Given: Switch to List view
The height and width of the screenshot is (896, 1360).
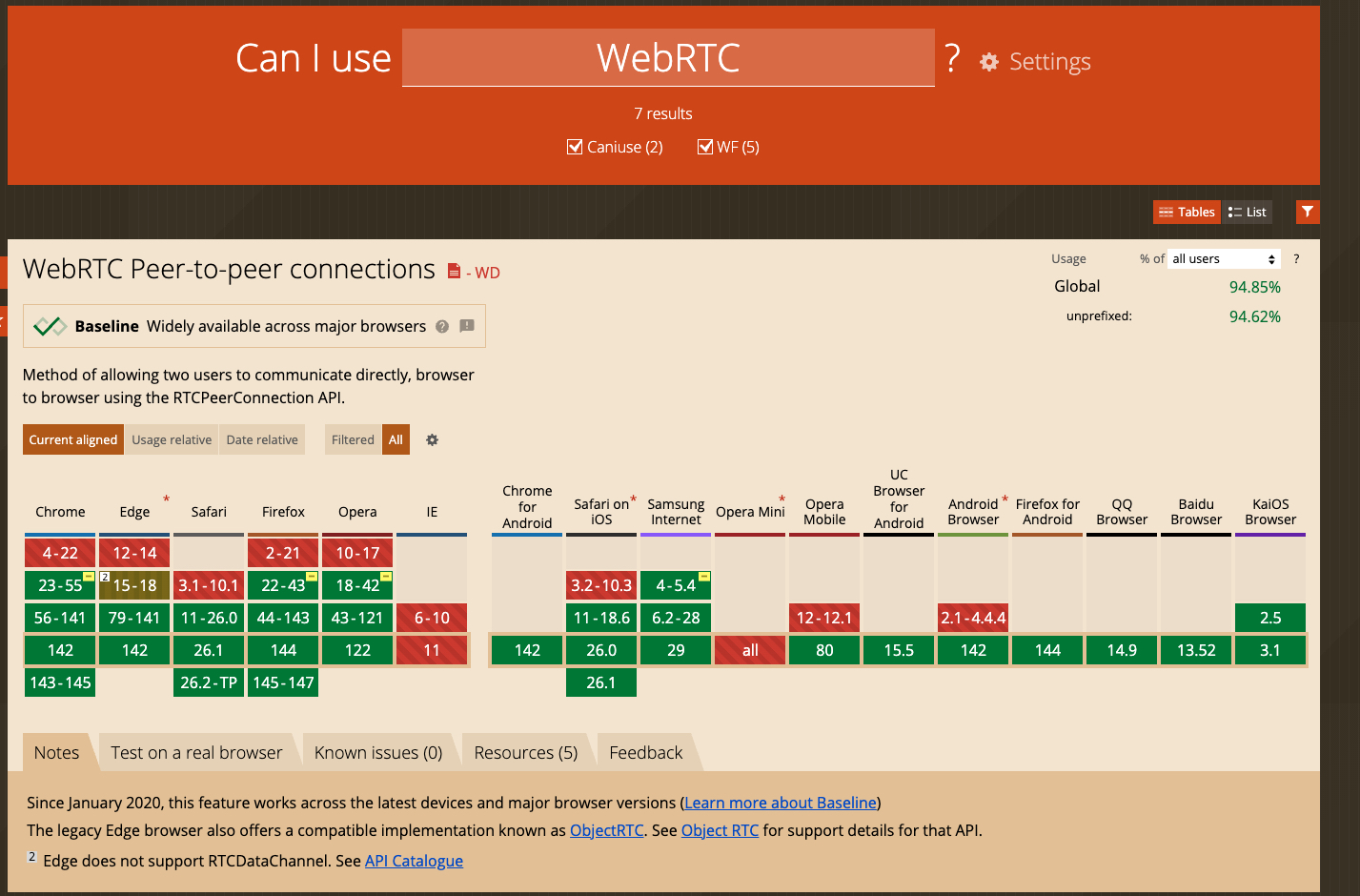Looking at the screenshot, I should [1248, 212].
